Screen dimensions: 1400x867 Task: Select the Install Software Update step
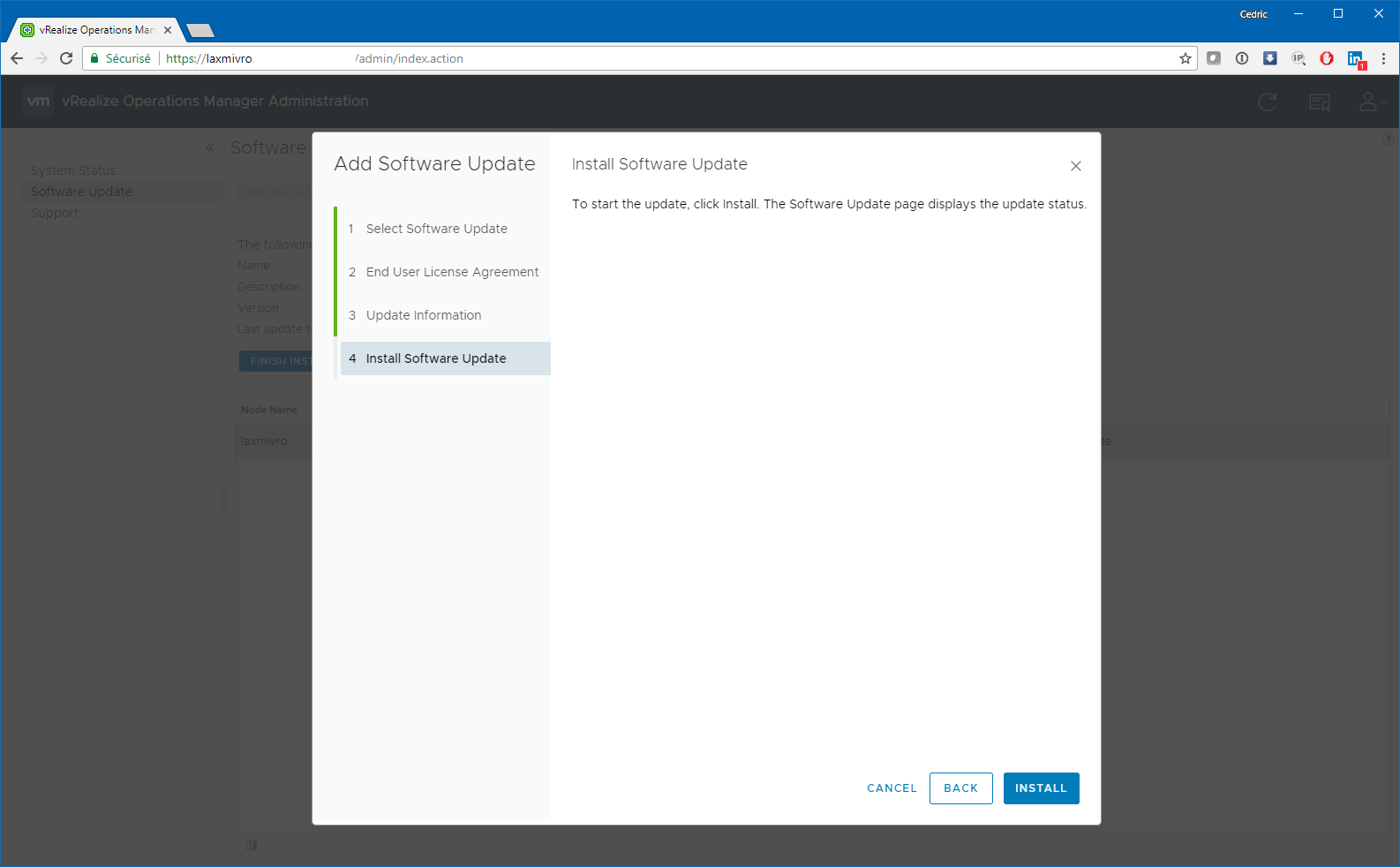tap(436, 358)
